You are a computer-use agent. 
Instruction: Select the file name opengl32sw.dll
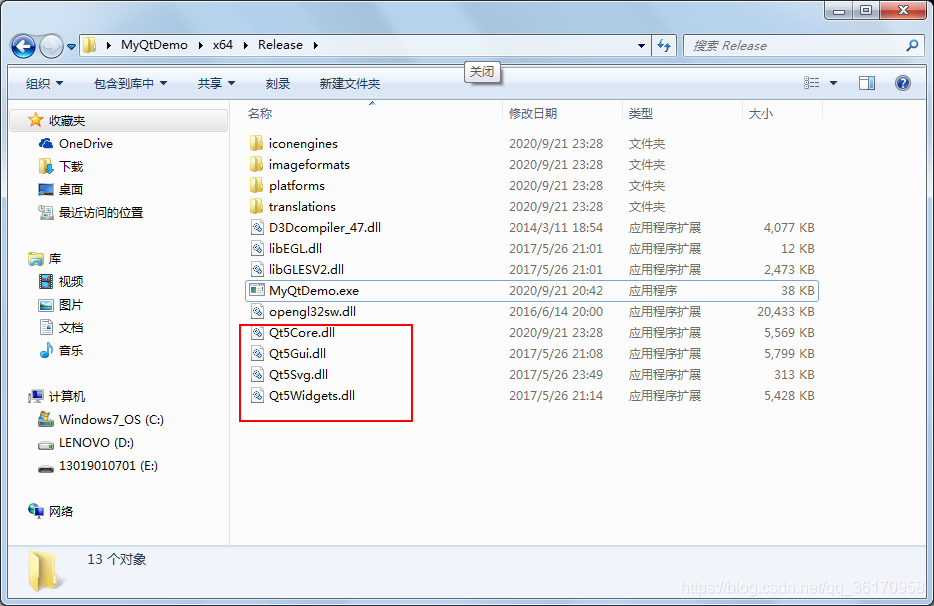(312, 312)
